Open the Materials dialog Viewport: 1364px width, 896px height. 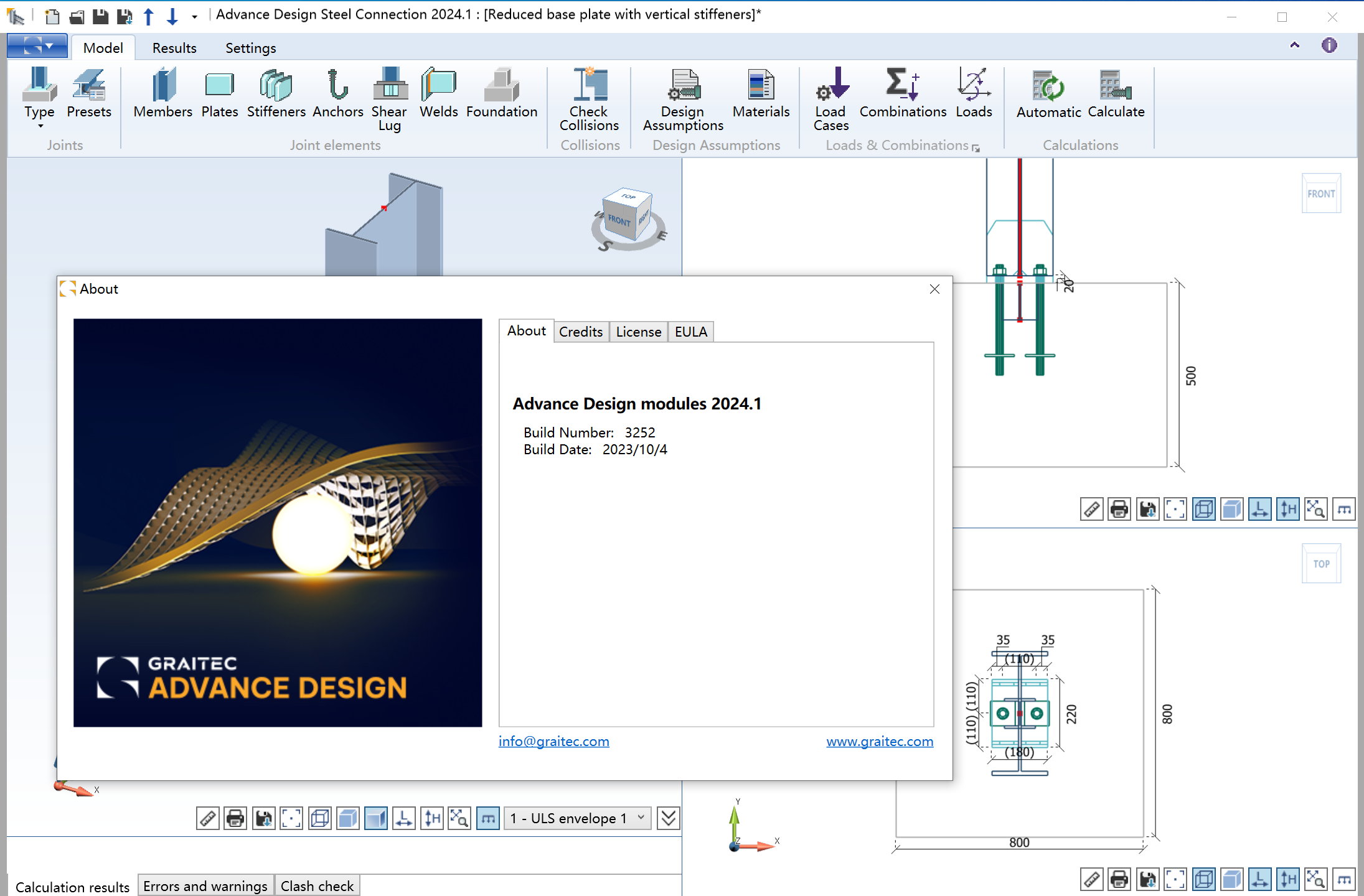click(x=761, y=93)
